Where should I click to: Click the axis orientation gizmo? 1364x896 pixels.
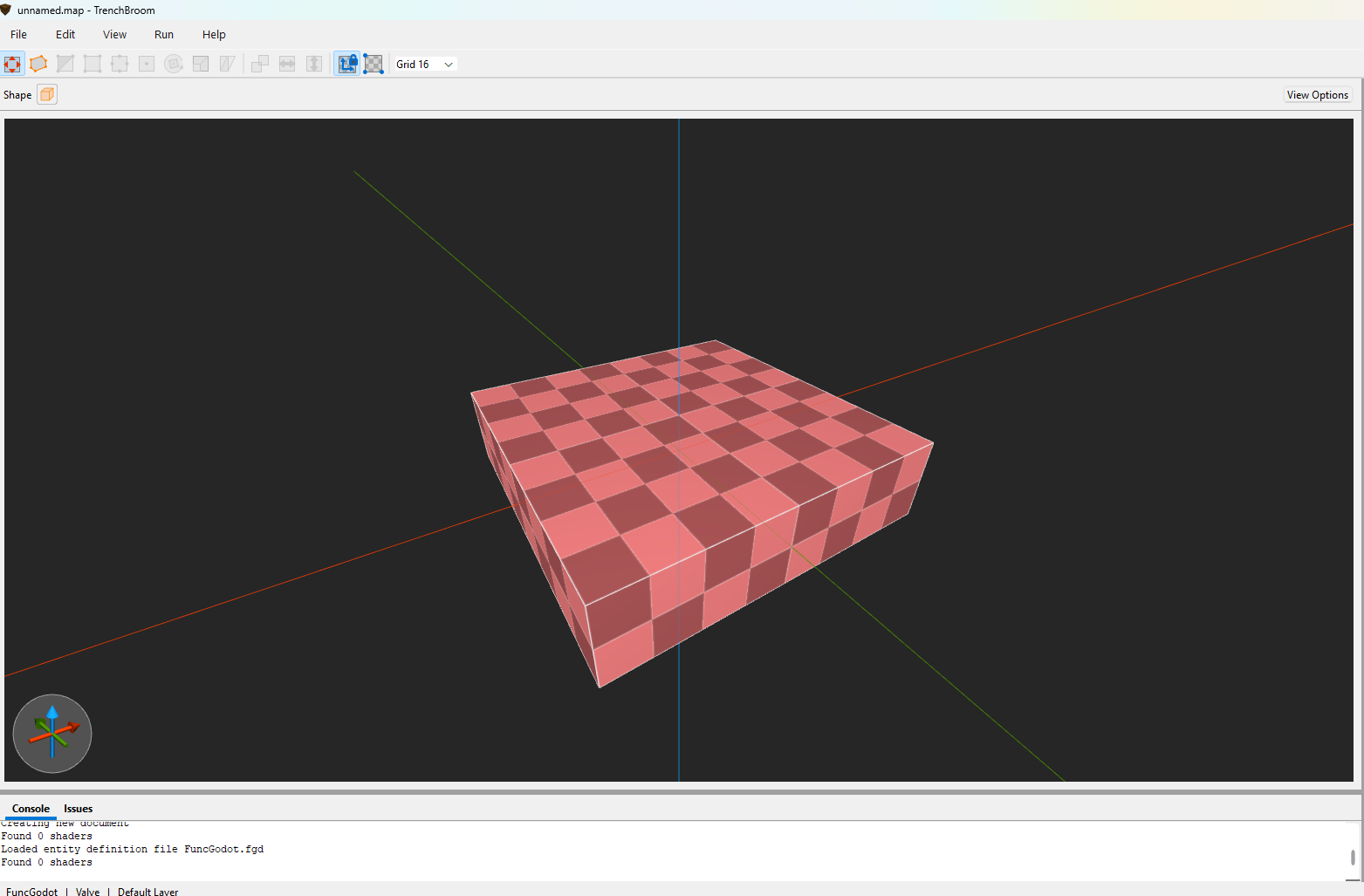(x=52, y=734)
